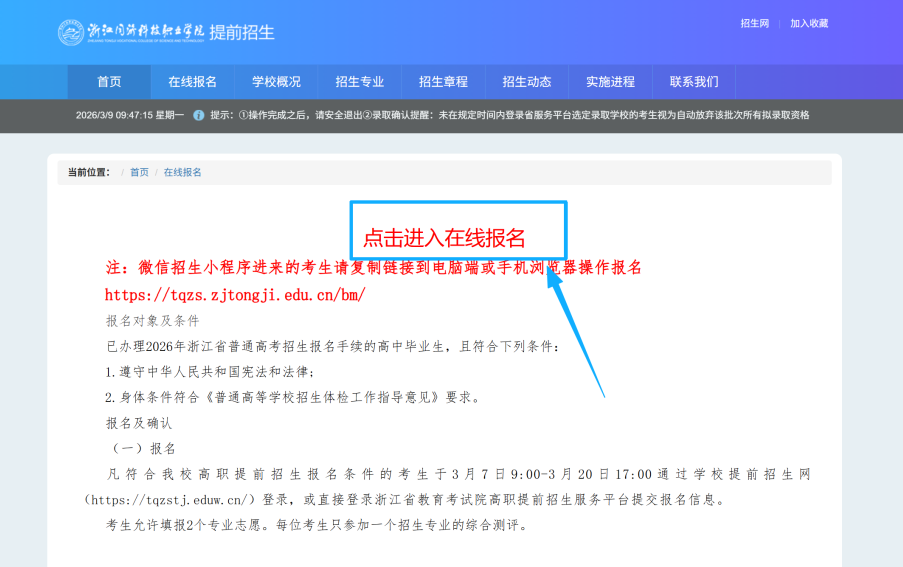Click 加入收藏 to bookmark the site

coord(809,23)
